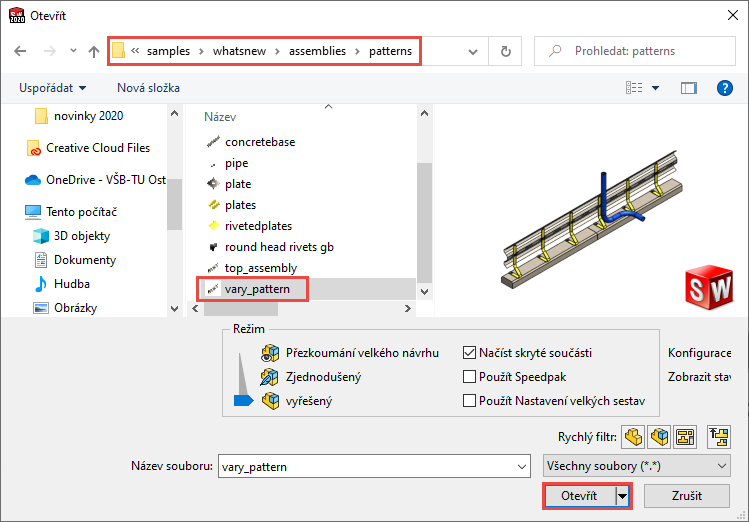Filter by drawings quick filter icon
The height and width of the screenshot is (522, 749).
(685, 437)
